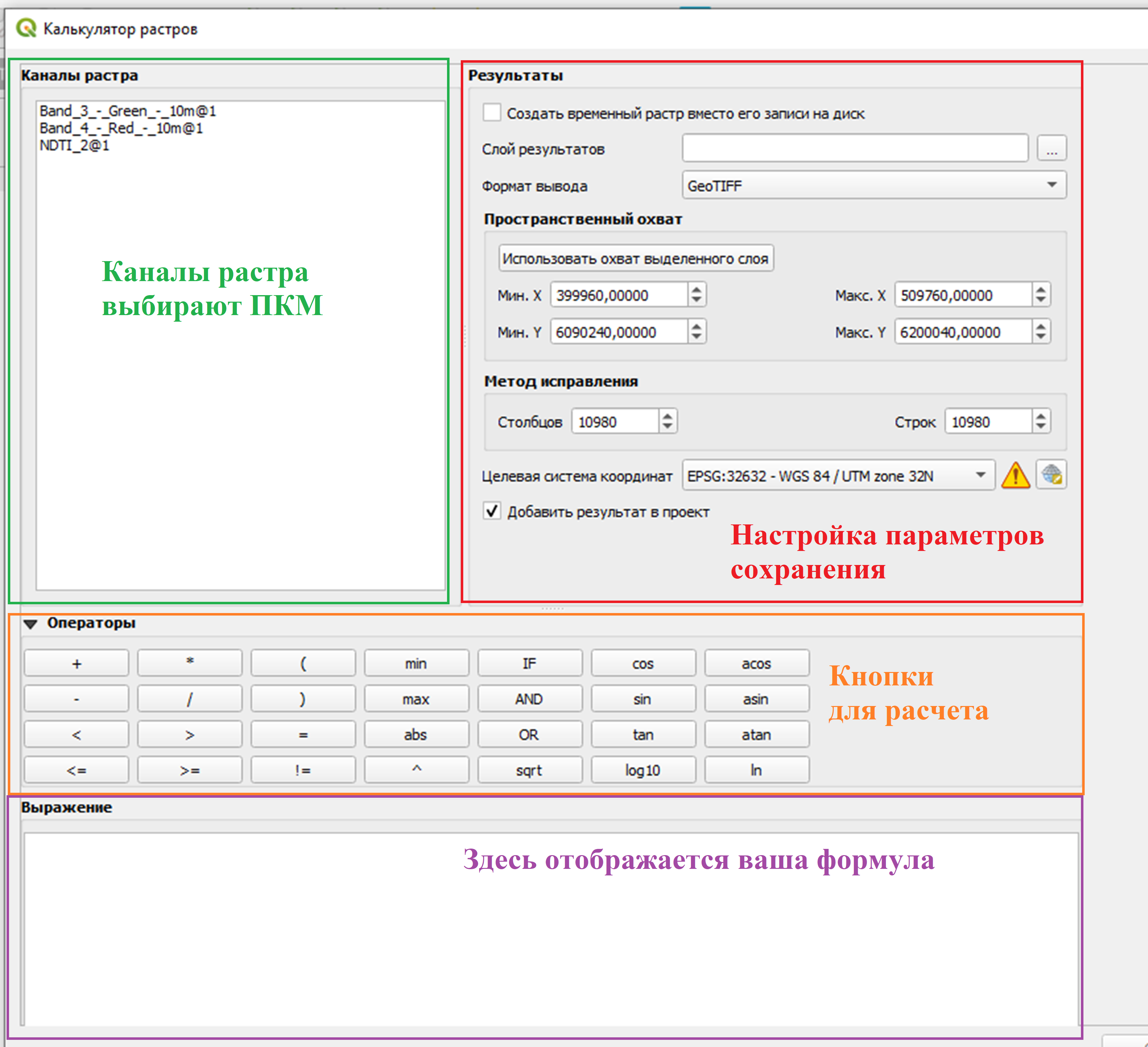Click the less or equal operator button
The width and height of the screenshot is (1148, 1047).
[x=76, y=770]
